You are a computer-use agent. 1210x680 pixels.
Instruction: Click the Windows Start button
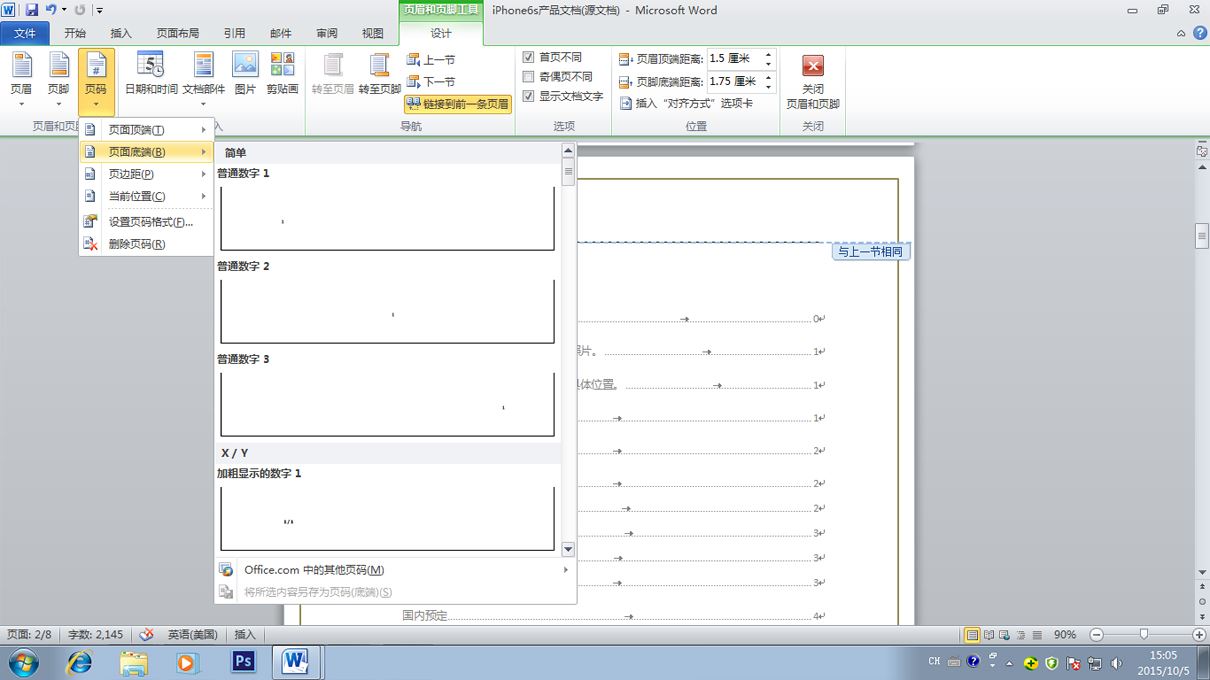[x=23, y=662]
